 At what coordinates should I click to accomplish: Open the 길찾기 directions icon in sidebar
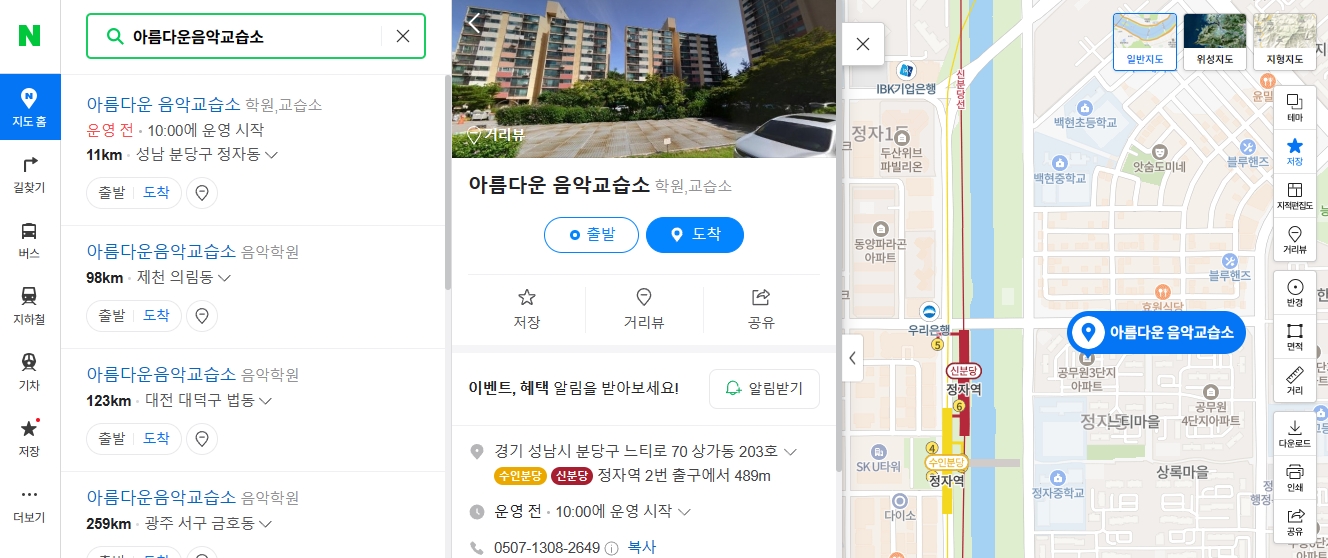point(30,174)
